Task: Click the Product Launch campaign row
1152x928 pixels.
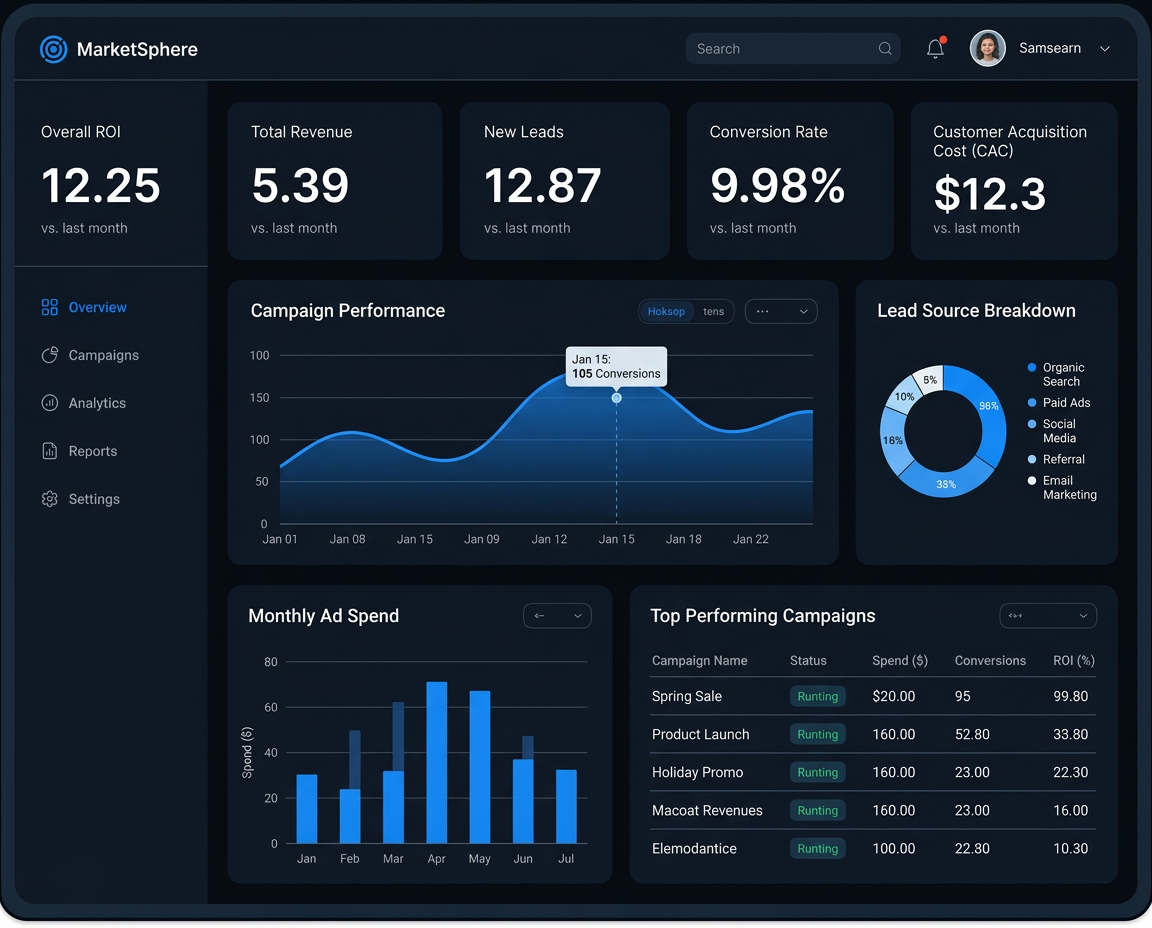Action: 701,734
